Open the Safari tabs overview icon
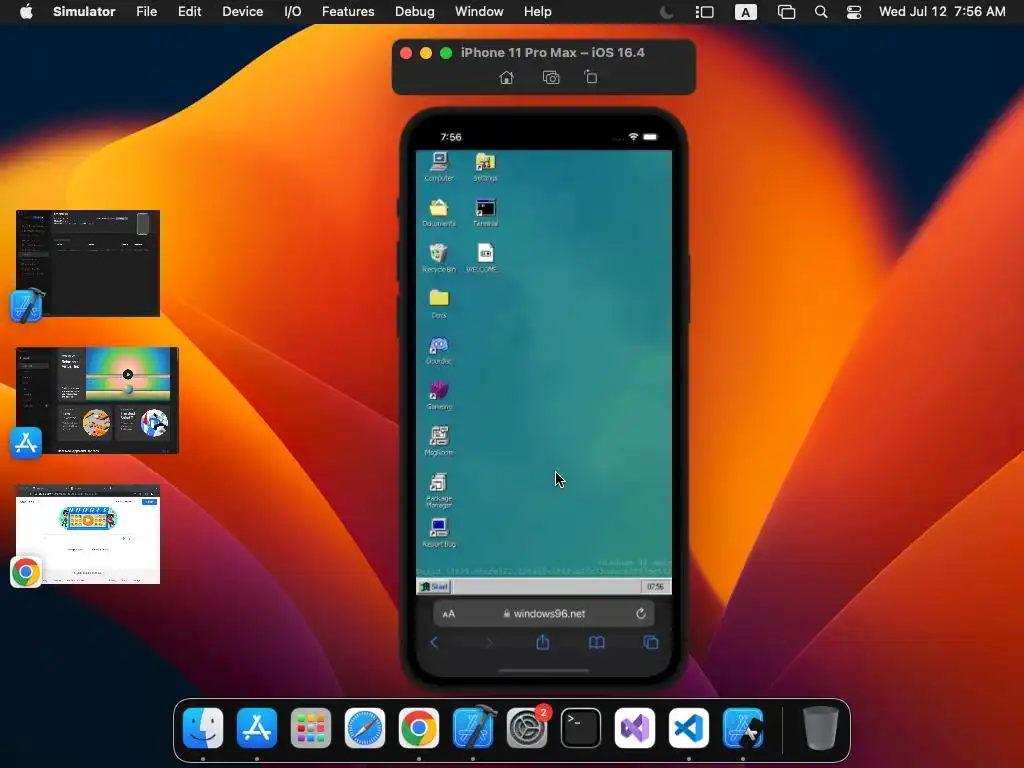Viewport: 1024px width, 768px height. click(651, 643)
